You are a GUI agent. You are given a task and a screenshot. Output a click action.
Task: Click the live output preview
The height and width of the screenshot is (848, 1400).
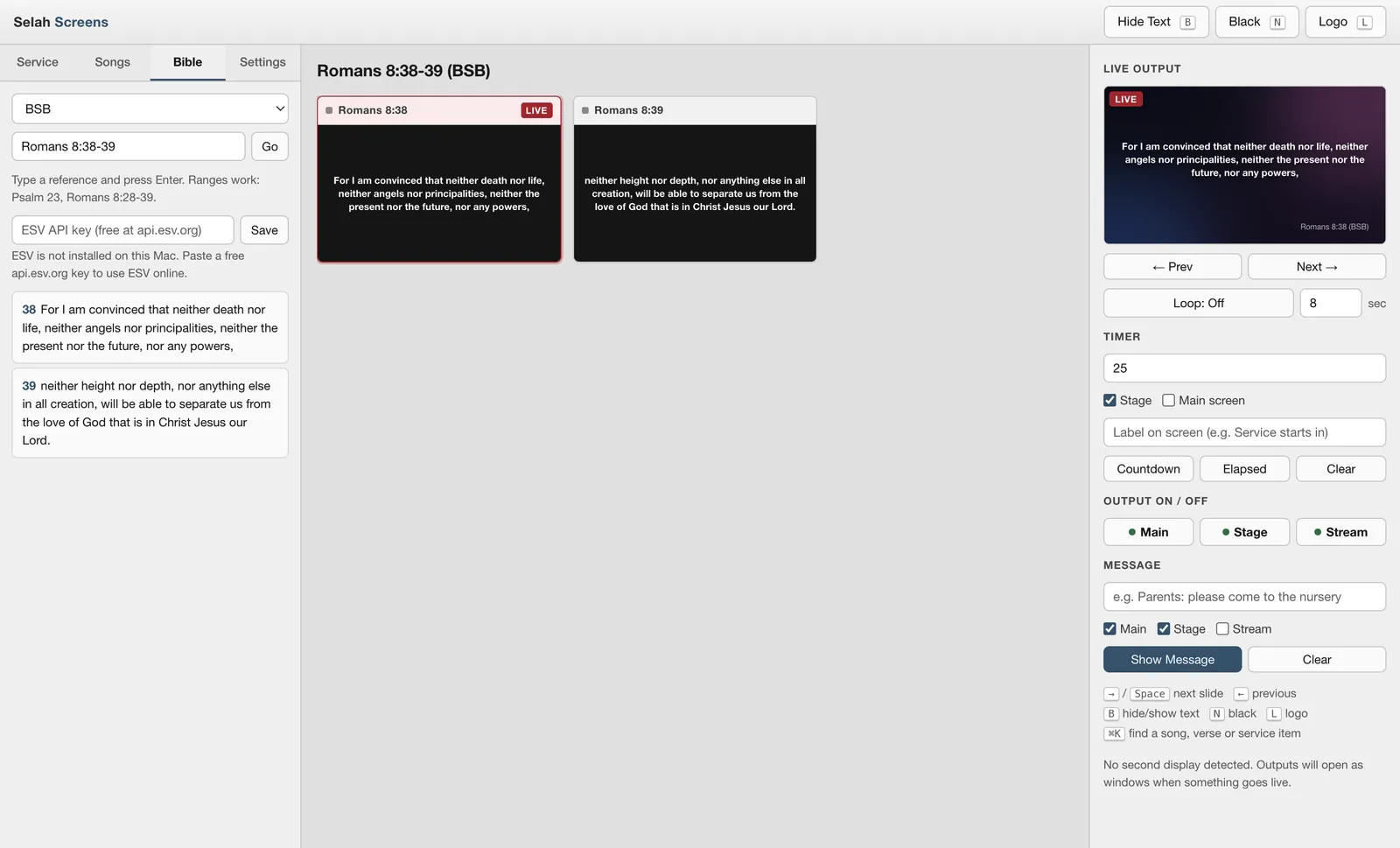click(1244, 165)
